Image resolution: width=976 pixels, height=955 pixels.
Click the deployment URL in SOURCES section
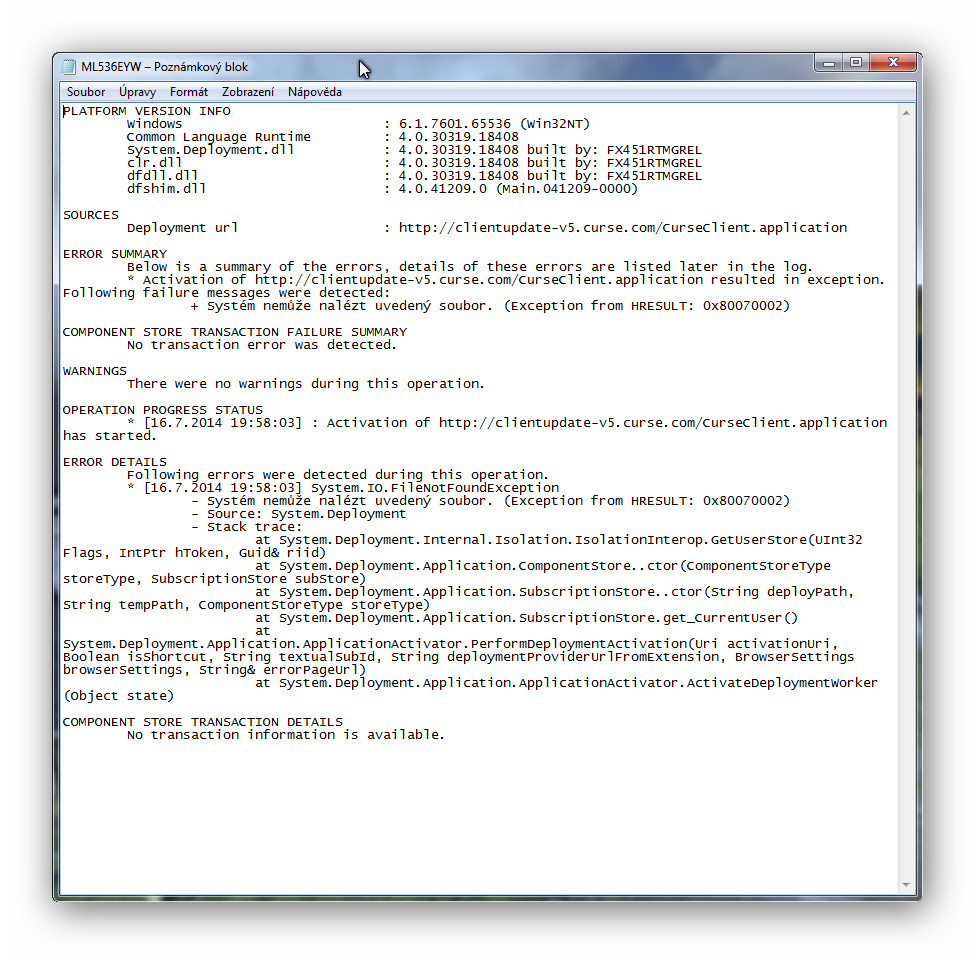(622, 228)
